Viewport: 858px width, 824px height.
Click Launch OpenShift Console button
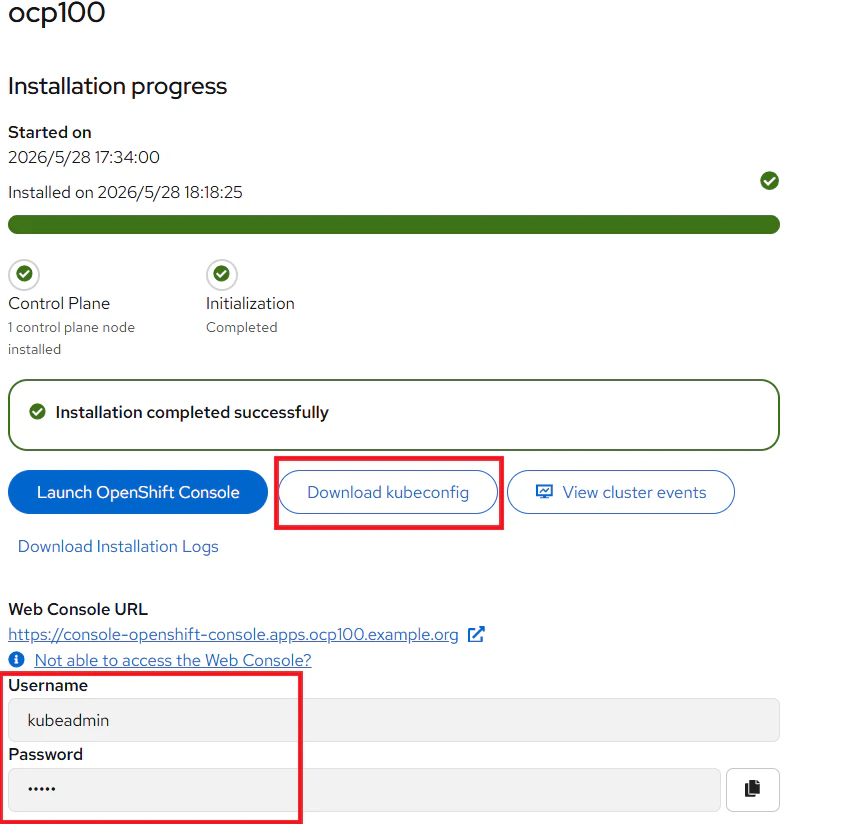click(138, 492)
